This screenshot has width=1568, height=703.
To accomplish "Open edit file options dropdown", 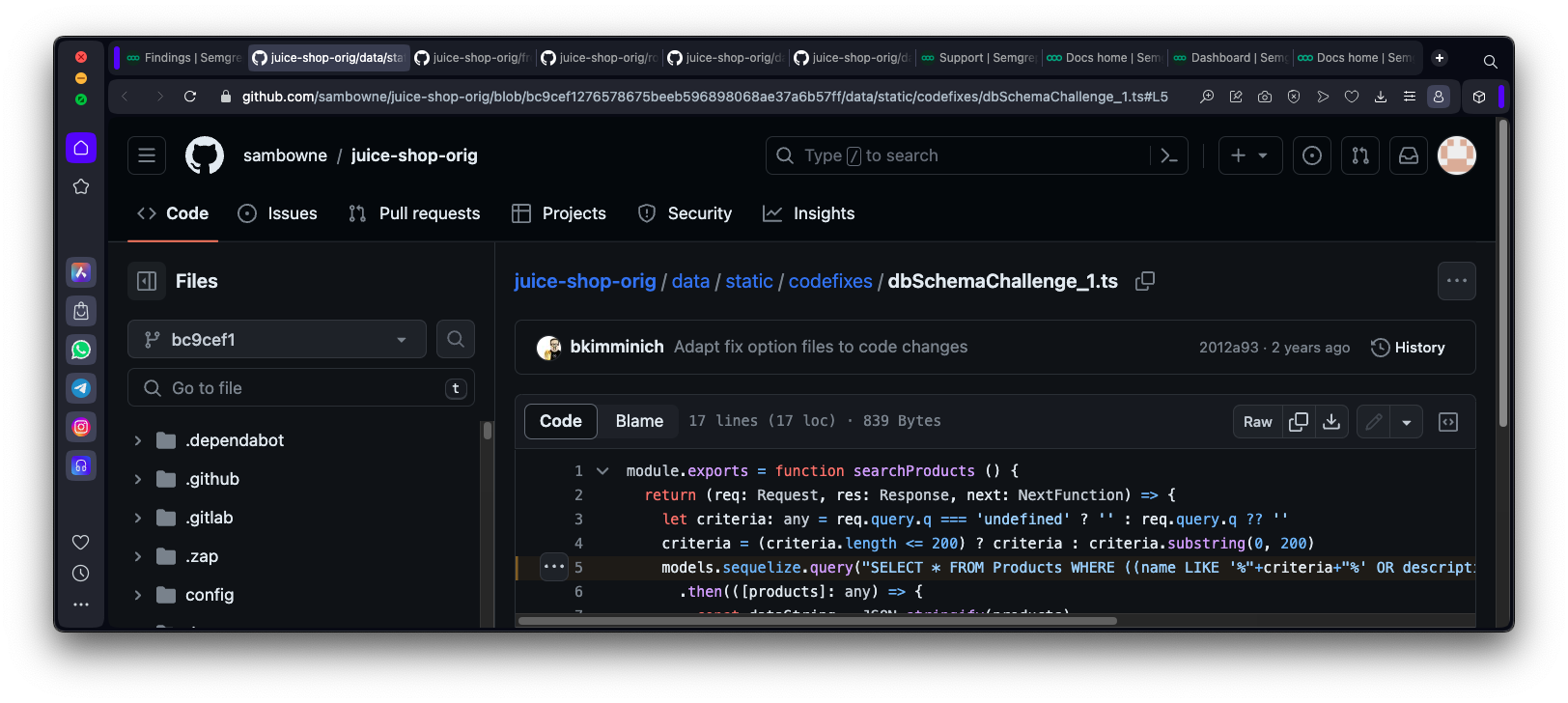I will pyautogui.click(x=1407, y=422).
